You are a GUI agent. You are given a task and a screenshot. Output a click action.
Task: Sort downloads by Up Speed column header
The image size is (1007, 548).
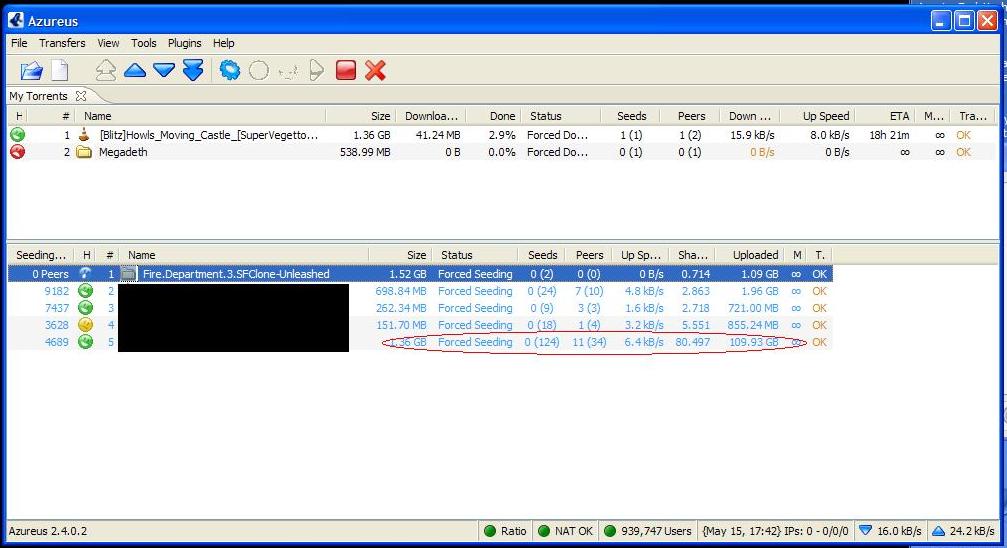pyautogui.click(x=818, y=116)
